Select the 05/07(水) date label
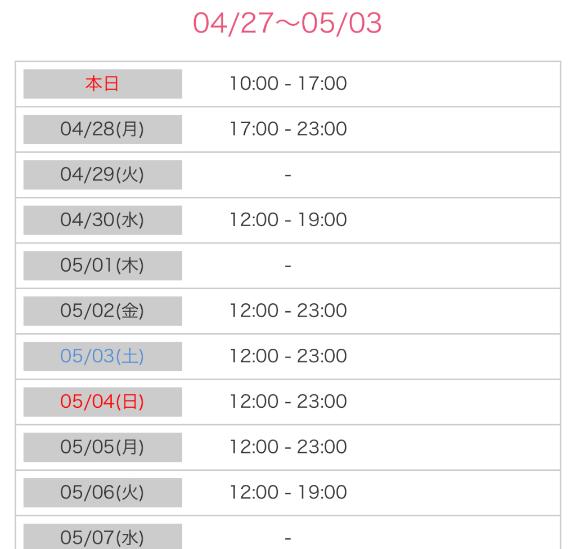 point(102,537)
